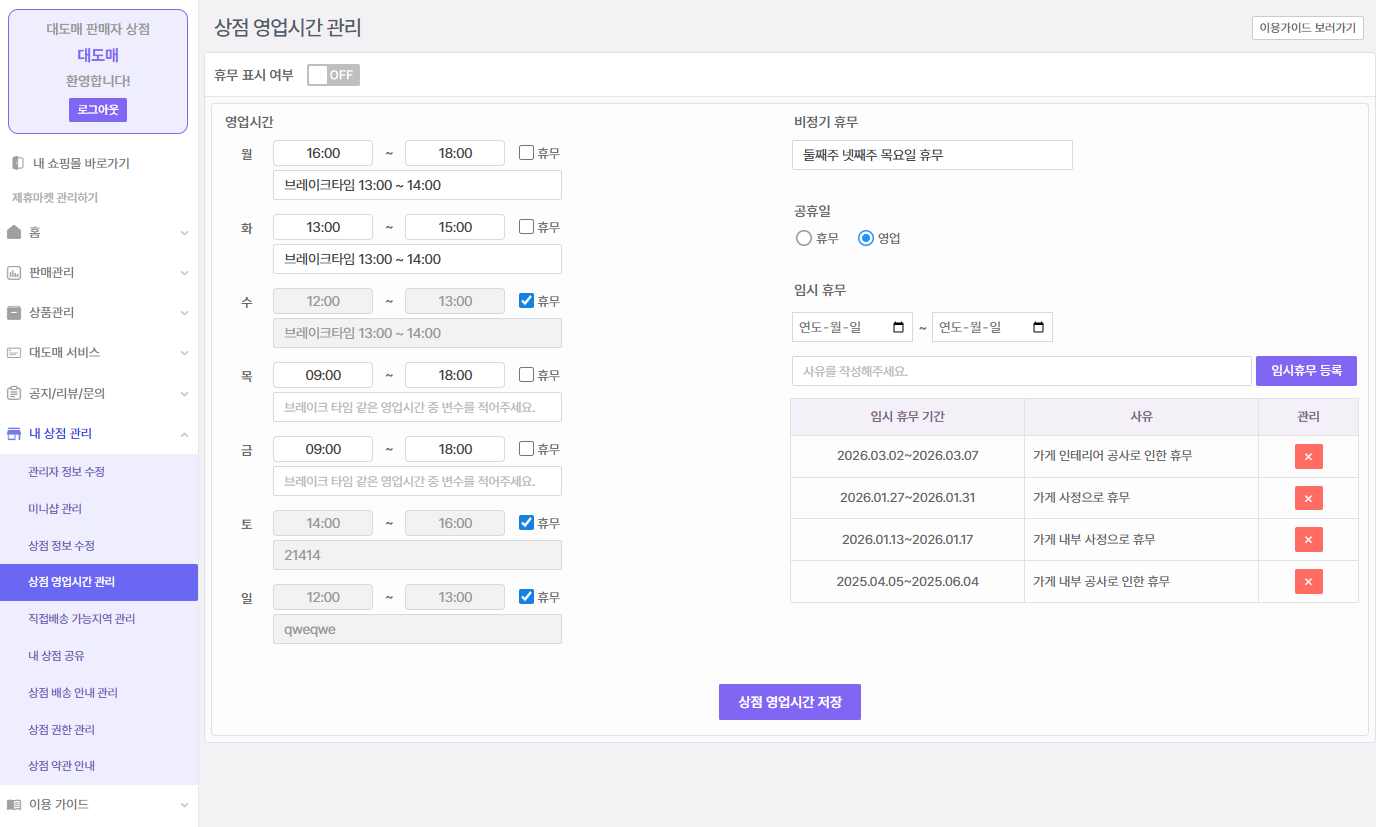Go to 상점 정보 수정 page

(61, 545)
